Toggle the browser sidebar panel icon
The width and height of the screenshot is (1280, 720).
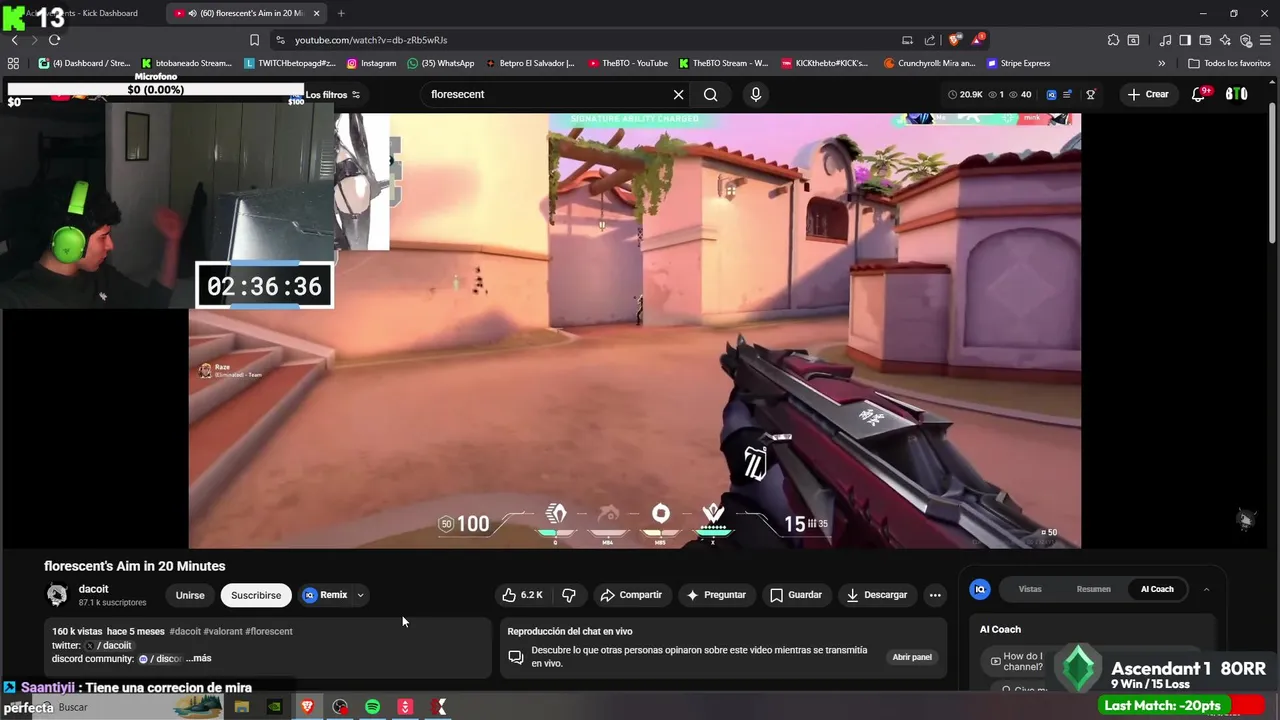[1185, 40]
